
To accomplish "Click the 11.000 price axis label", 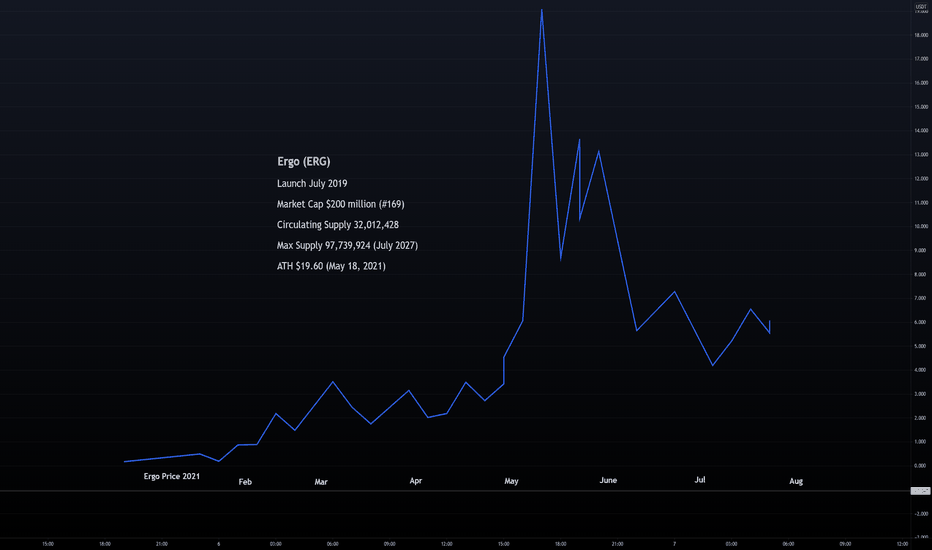I will pyautogui.click(x=921, y=203).
